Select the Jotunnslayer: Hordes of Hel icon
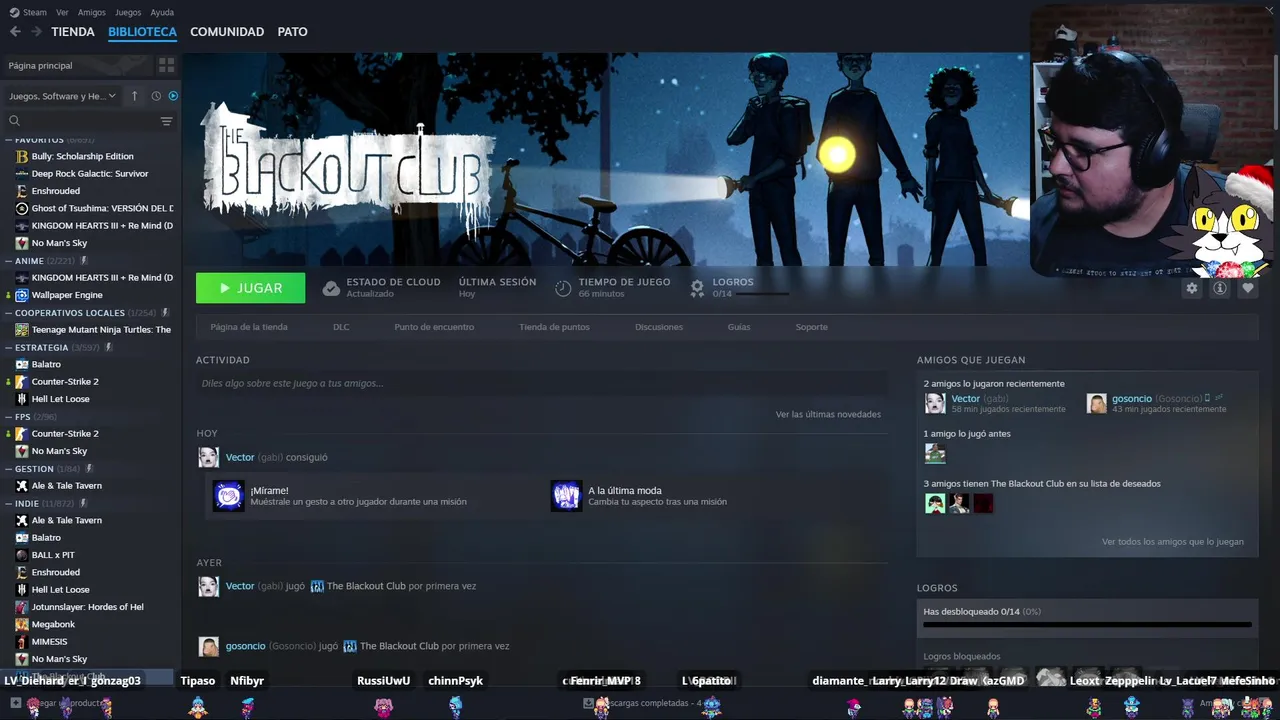The image size is (1280, 720). 22,607
